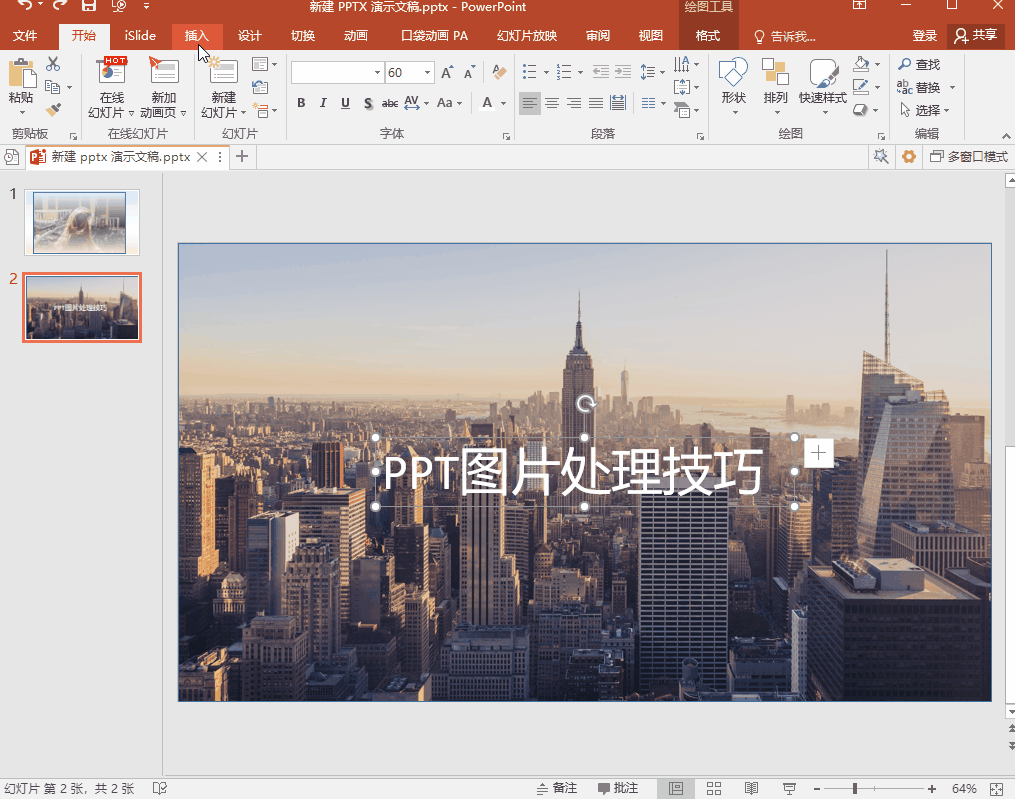Click the zoom slider in status bar
The height and width of the screenshot is (799, 1015).
854,788
